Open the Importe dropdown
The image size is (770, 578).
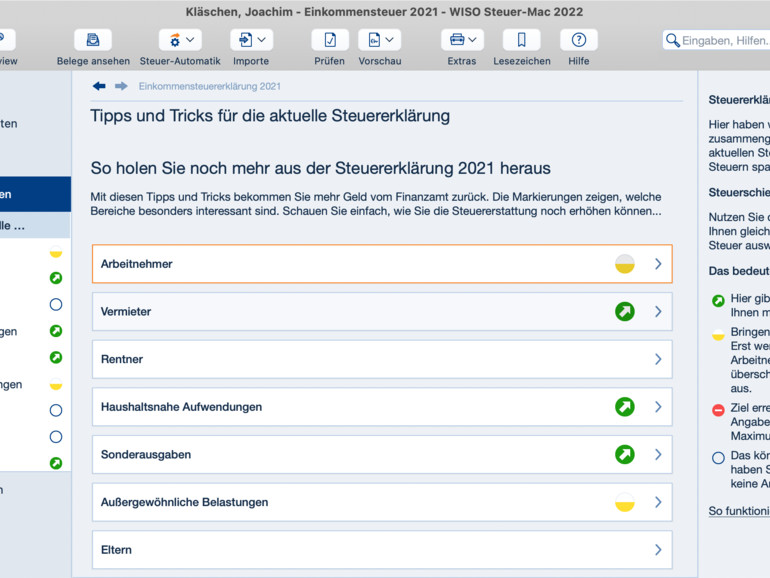(251, 40)
